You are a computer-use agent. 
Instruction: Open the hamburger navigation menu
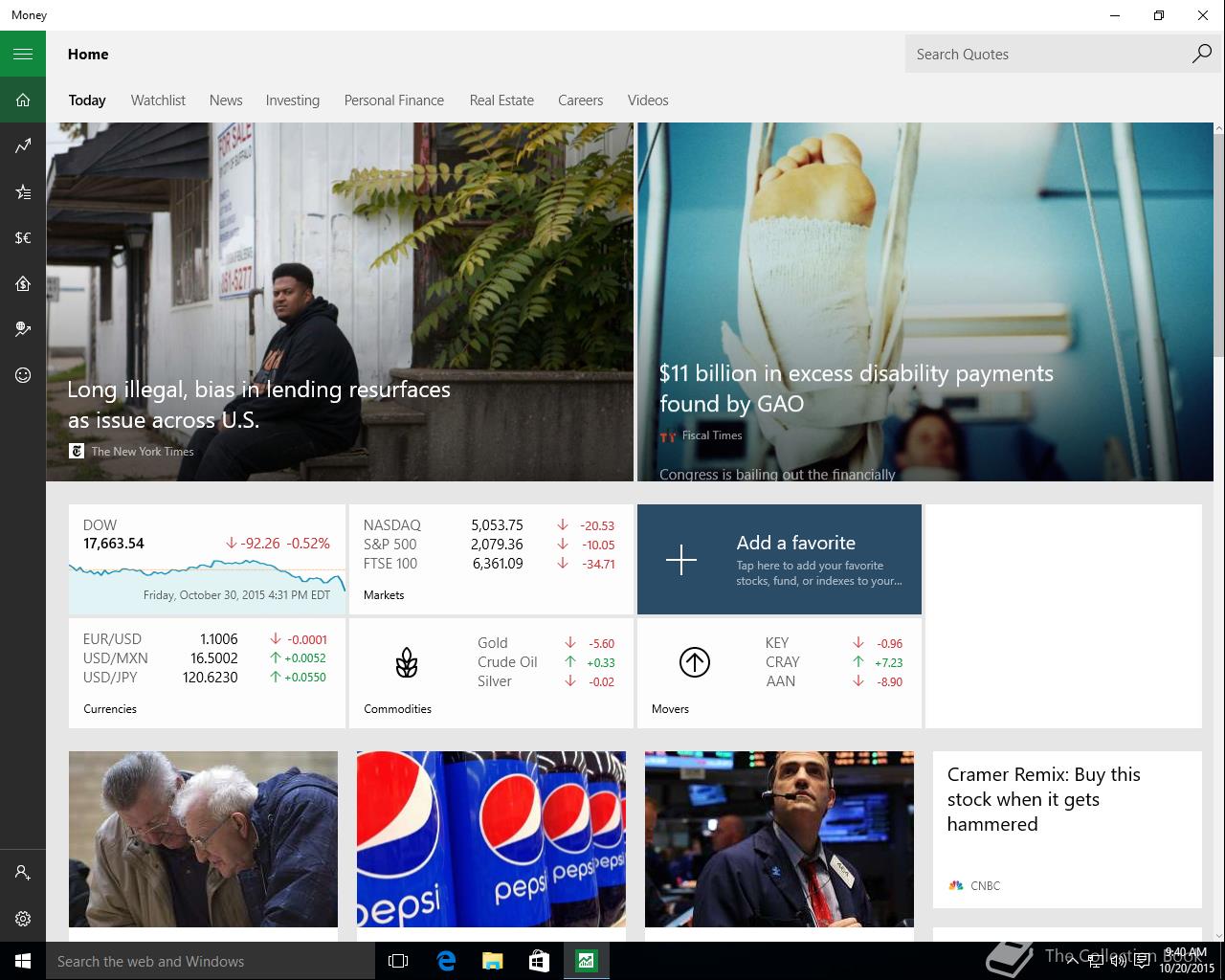click(x=23, y=54)
